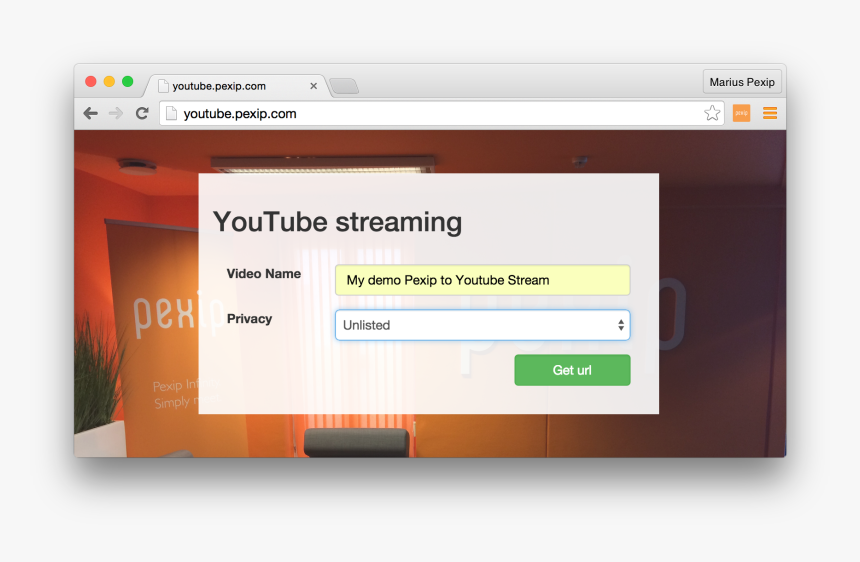Close the youtube.pexip.com tab
The image size is (860, 562).
click(x=313, y=86)
